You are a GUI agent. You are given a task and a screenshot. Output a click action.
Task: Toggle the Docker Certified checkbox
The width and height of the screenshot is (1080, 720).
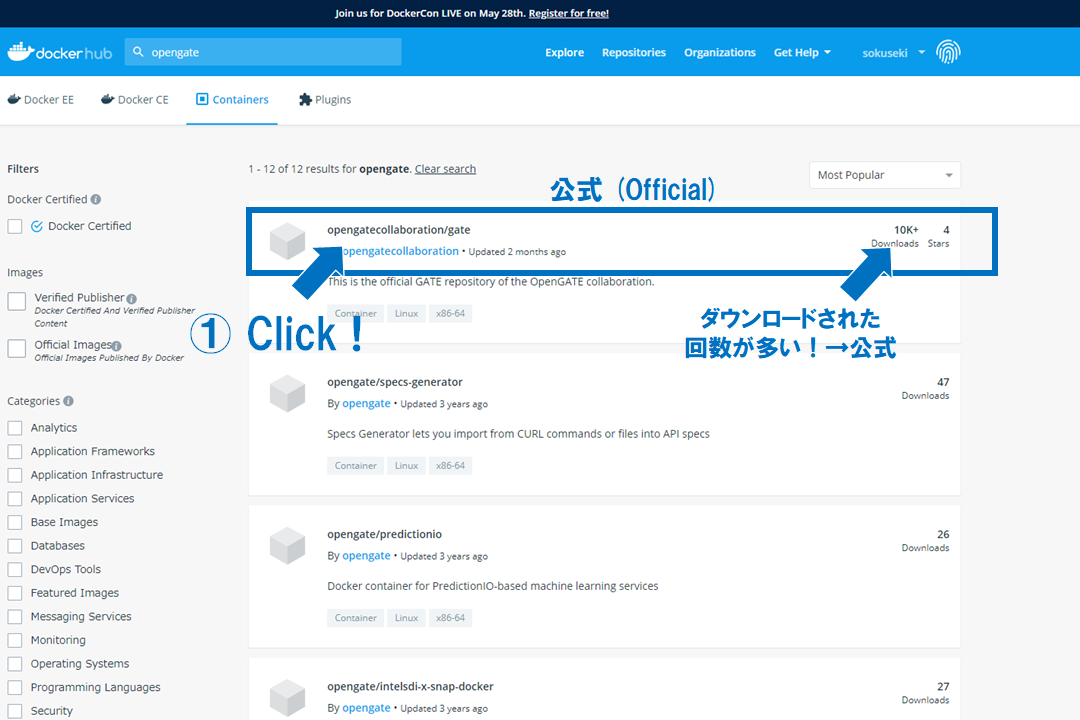[15, 226]
